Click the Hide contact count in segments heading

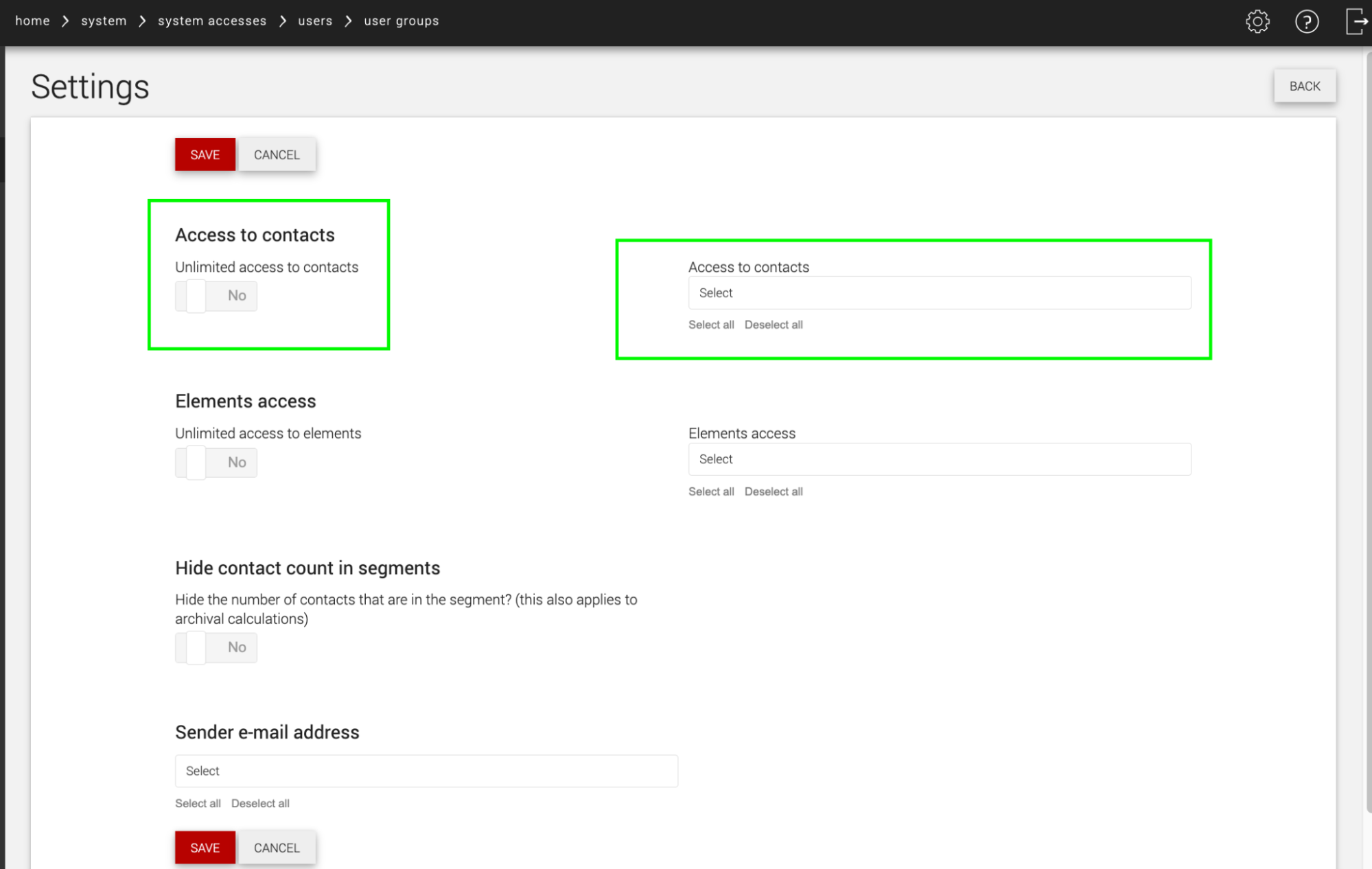tap(307, 568)
